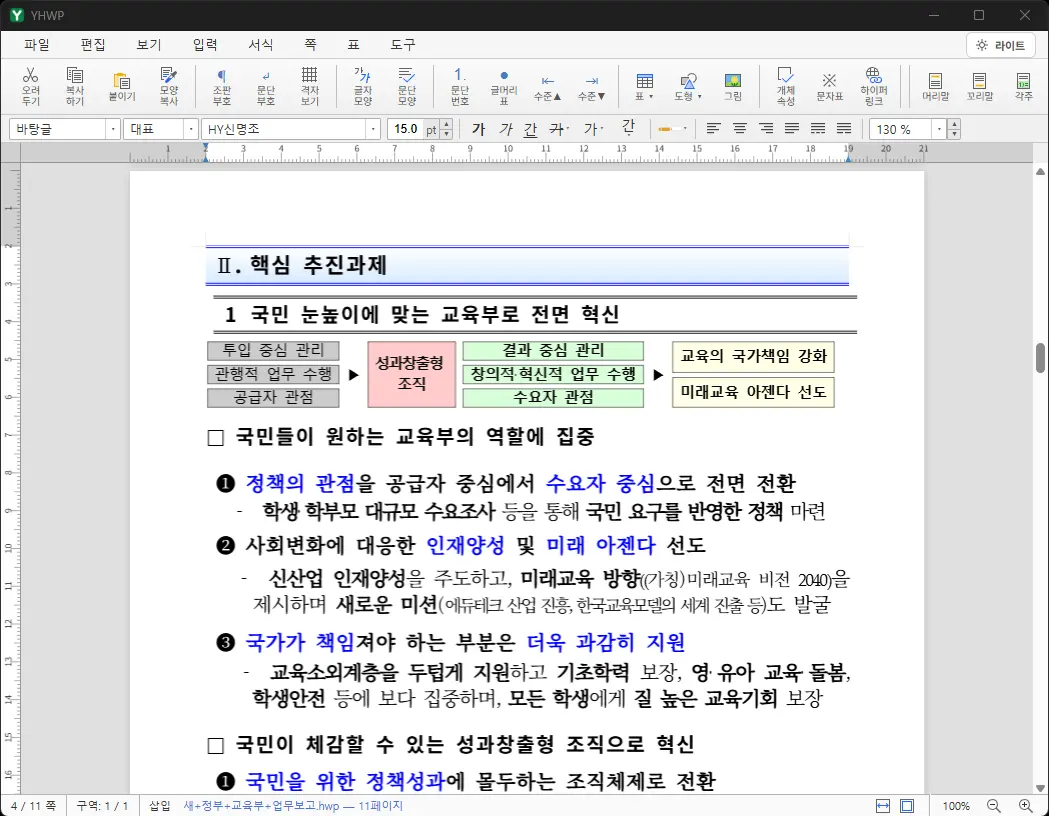Click the 삽입 insert mode indicator
Image resolution: width=1049 pixels, height=816 pixels.
click(x=159, y=806)
